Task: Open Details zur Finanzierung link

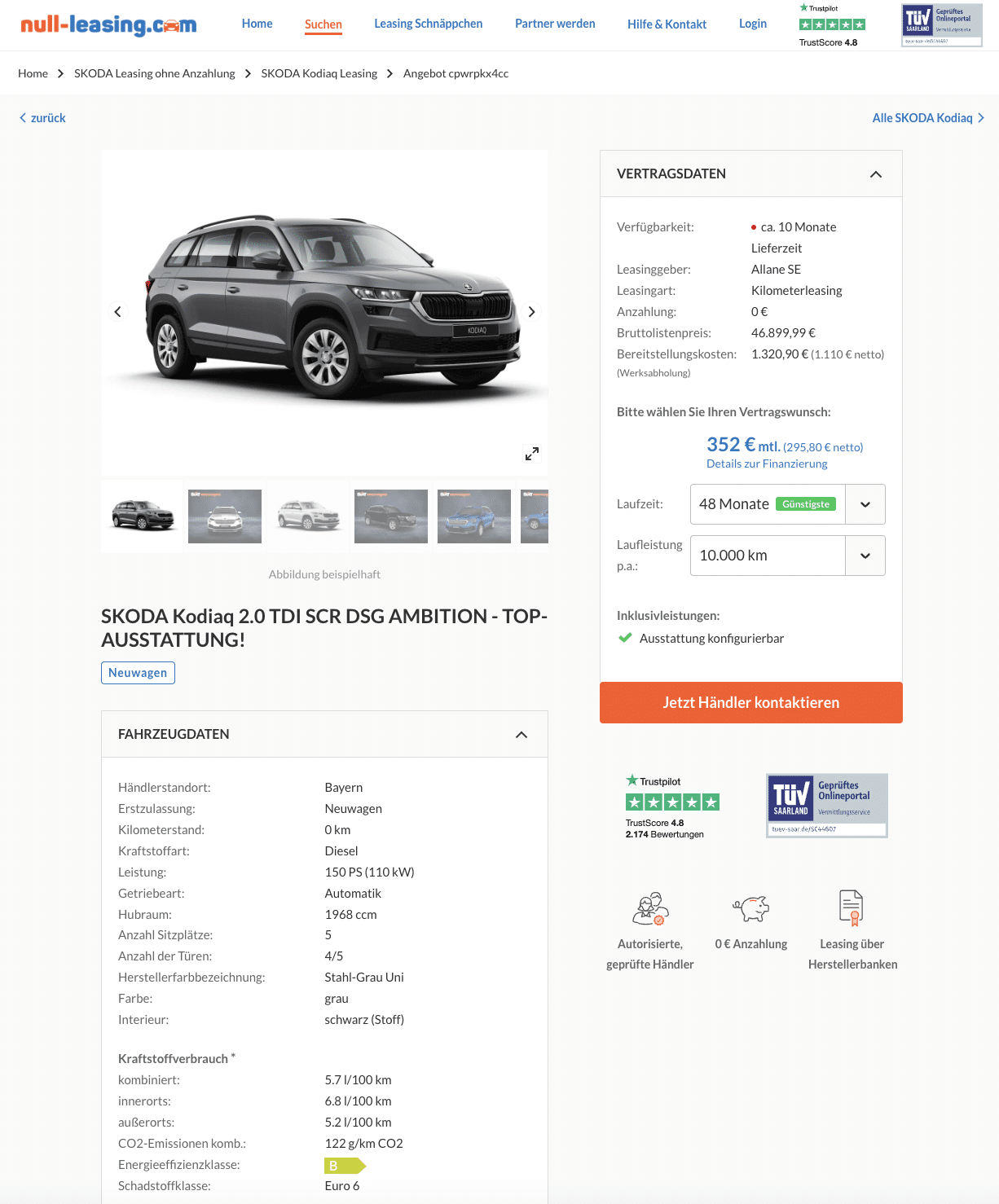Action: 767,464
